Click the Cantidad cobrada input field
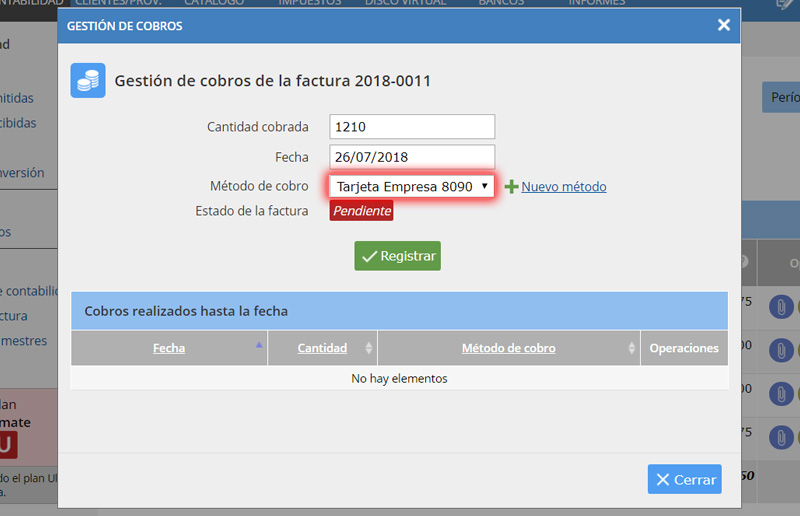Image resolution: width=800 pixels, height=516 pixels. 412,127
